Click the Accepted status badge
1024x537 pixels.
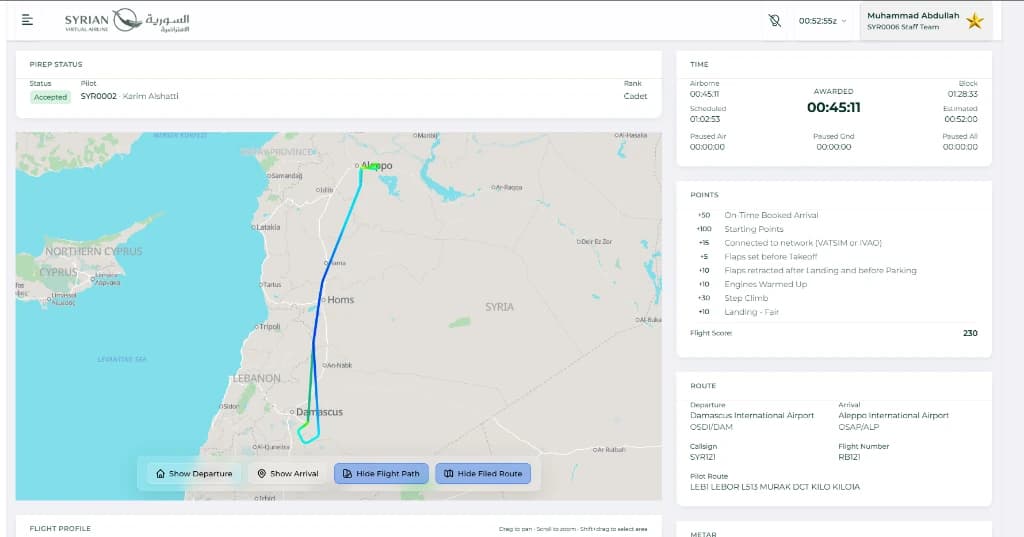click(x=50, y=97)
